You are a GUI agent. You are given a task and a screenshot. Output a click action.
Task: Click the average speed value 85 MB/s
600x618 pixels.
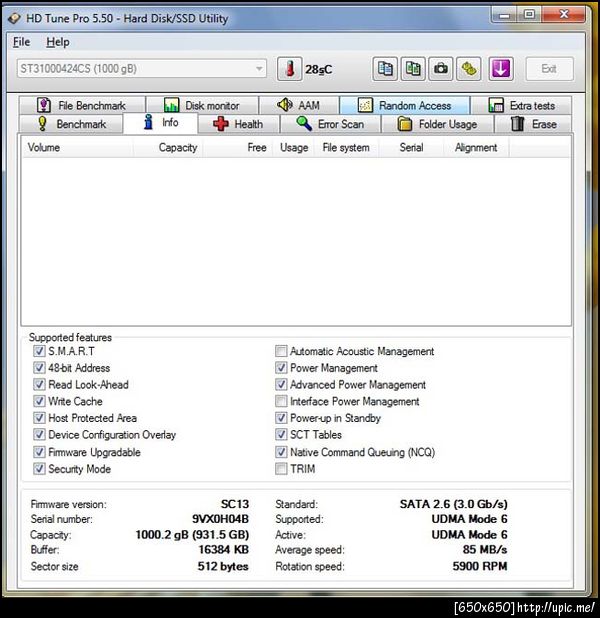coord(485,549)
